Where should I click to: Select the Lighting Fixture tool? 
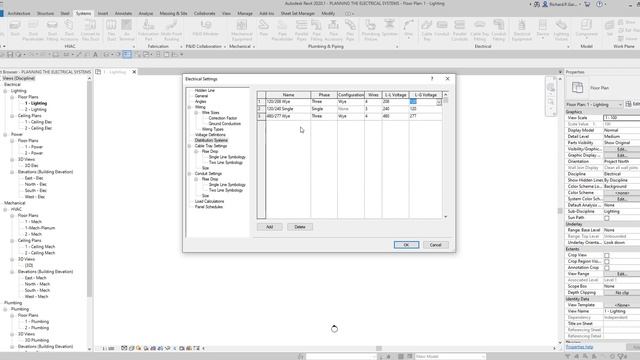pos(561,29)
